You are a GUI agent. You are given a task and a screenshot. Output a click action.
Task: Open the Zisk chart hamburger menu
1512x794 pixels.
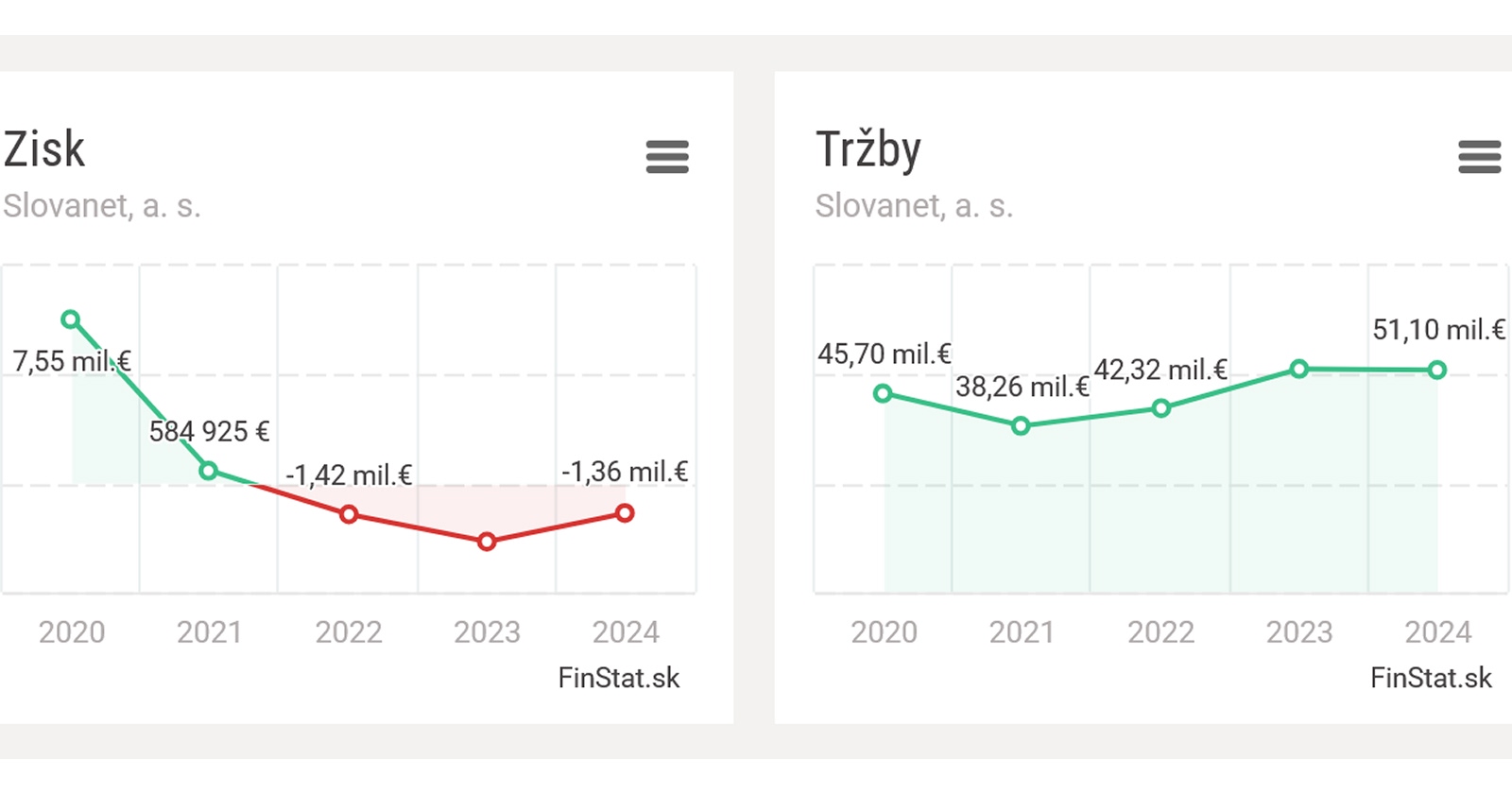click(667, 156)
